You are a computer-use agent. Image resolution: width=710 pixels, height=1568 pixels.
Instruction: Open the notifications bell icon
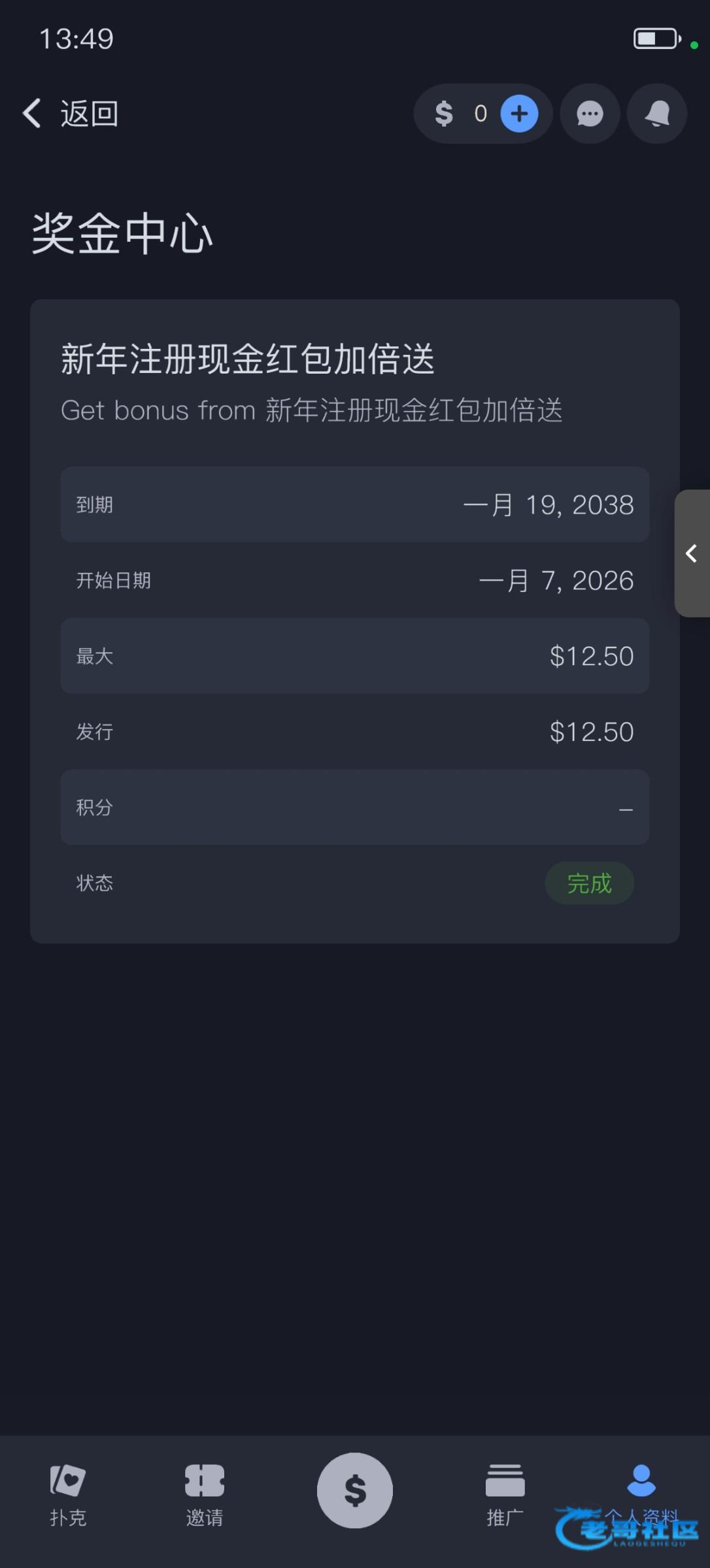click(657, 114)
